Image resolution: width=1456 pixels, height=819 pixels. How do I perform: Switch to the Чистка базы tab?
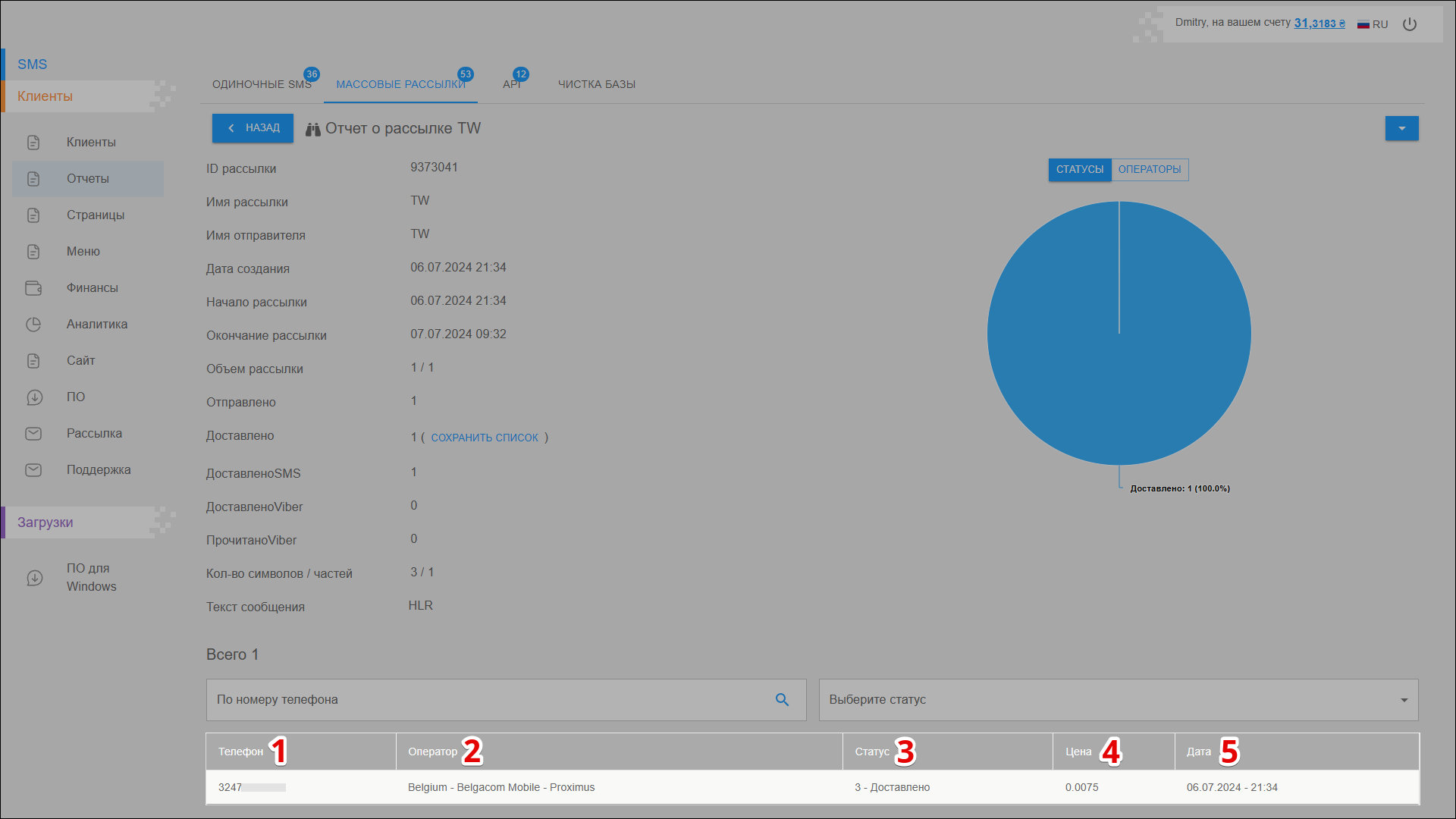[596, 85]
